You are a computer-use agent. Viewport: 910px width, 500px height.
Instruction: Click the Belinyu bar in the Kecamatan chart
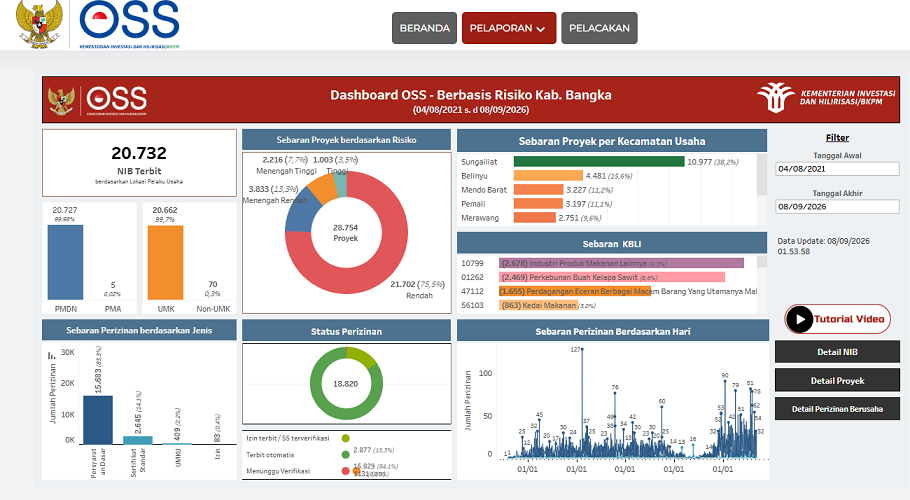click(x=548, y=176)
